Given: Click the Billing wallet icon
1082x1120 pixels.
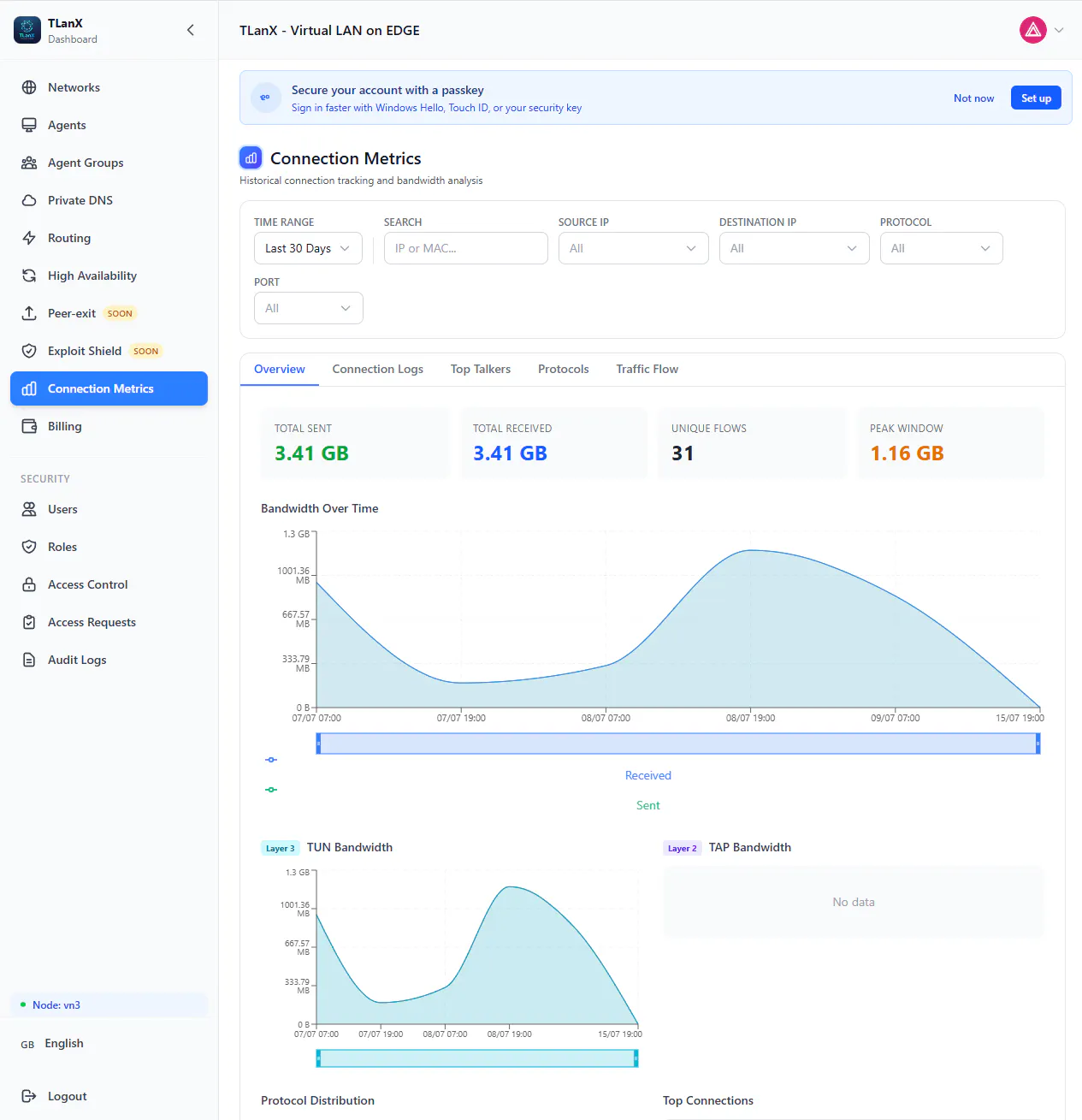Looking at the screenshot, I should coord(29,426).
